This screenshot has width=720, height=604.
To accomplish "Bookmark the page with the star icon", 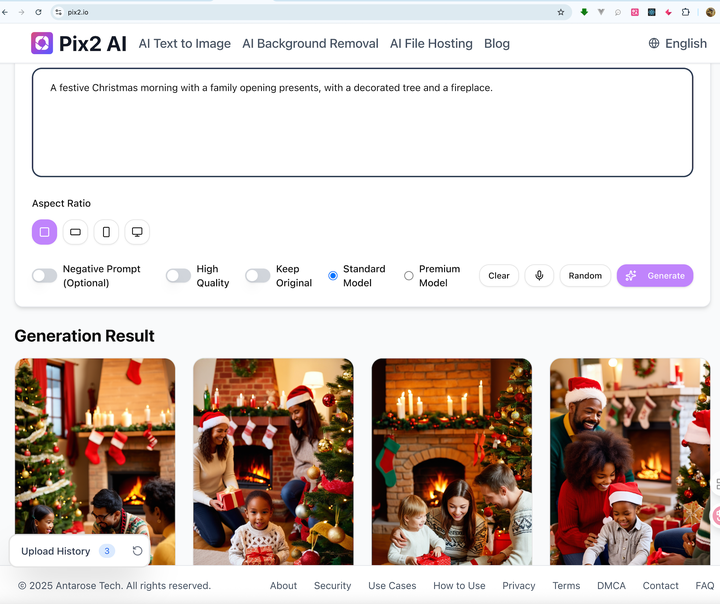I will pyautogui.click(x=561, y=12).
